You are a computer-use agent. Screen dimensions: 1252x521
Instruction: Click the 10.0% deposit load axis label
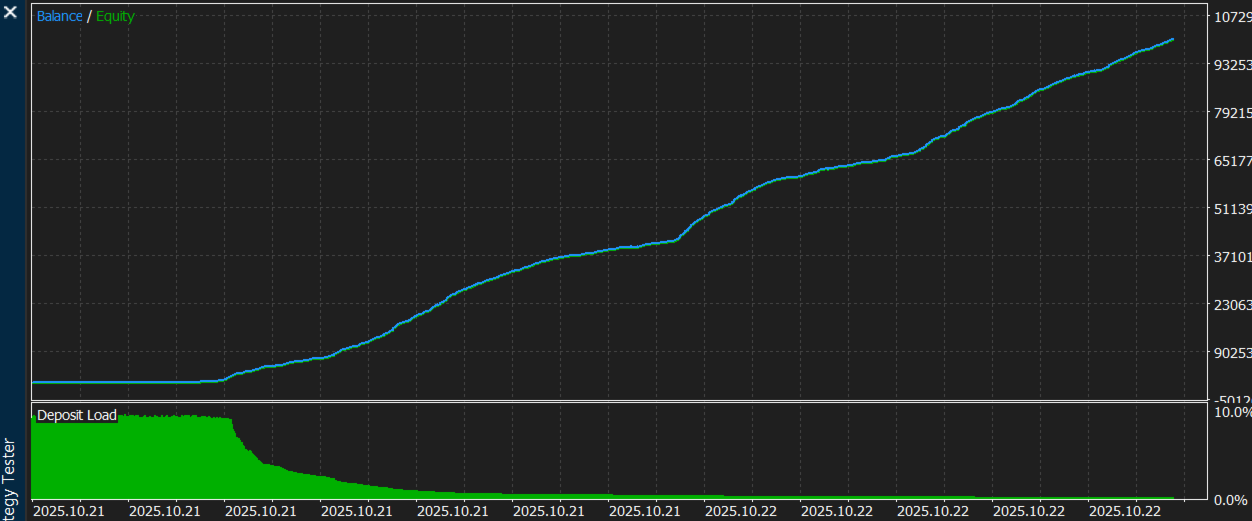(x=1232, y=411)
